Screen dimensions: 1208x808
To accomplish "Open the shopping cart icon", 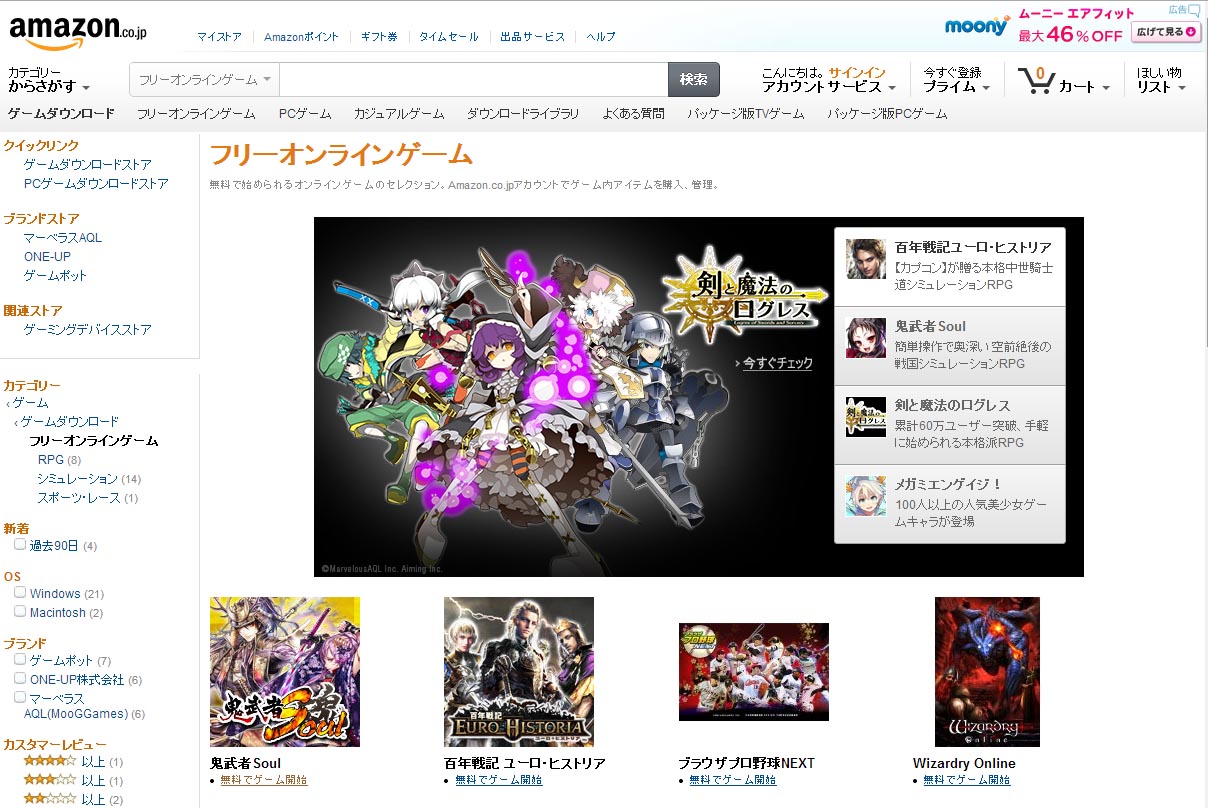I will [1035, 81].
